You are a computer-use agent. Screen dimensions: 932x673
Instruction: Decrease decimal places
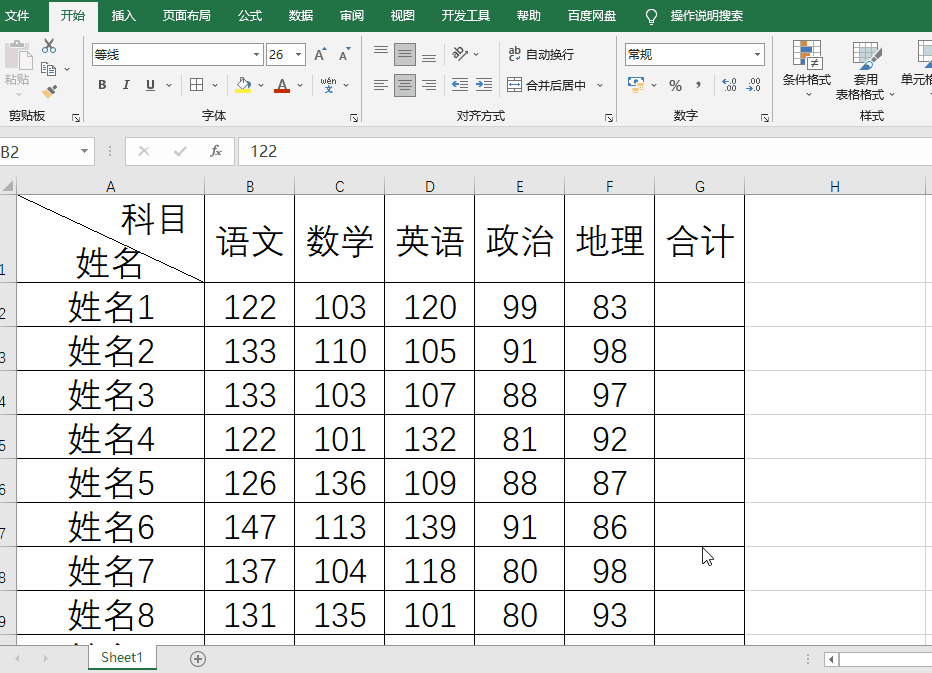[x=754, y=85]
